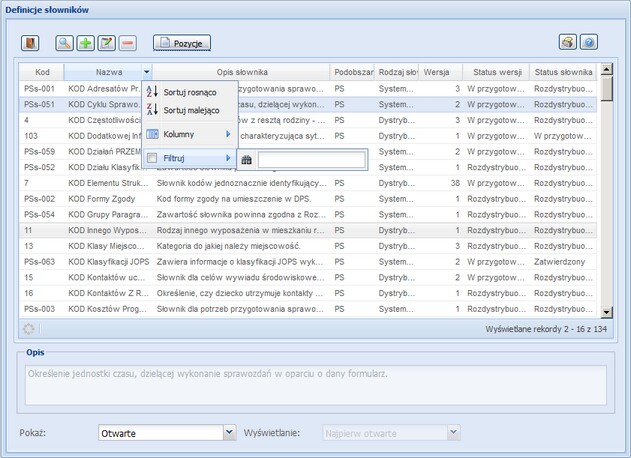Enable the Filtruj checkbox
631x458 pixels.
[152, 158]
